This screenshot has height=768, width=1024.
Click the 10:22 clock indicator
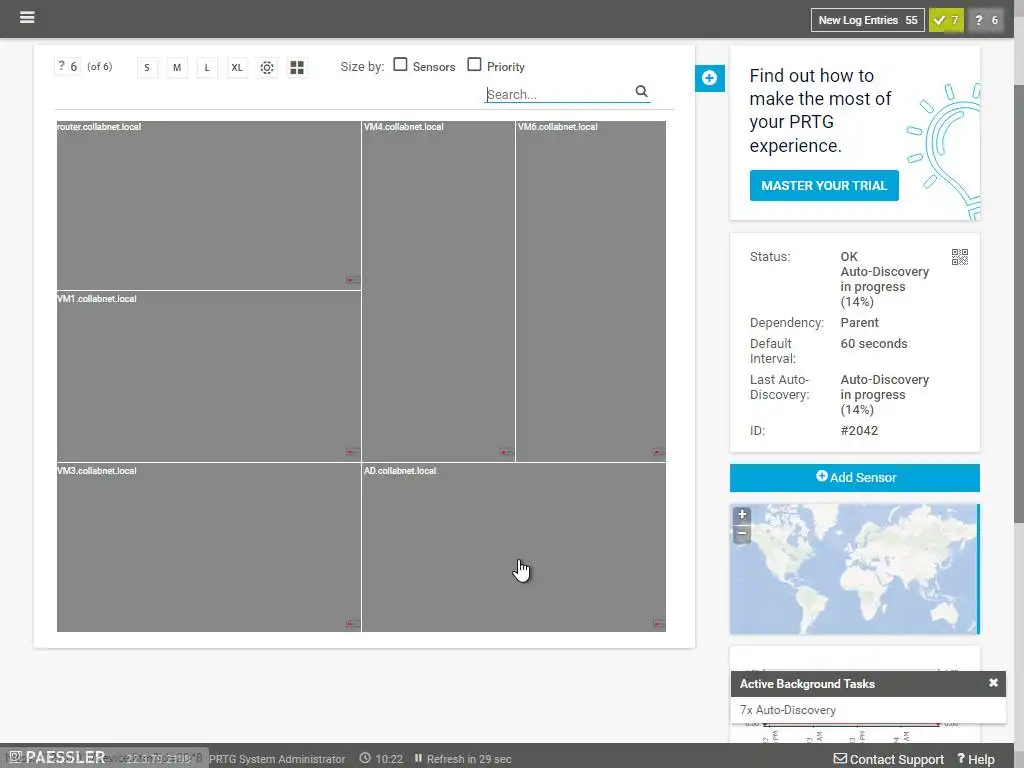[381, 759]
